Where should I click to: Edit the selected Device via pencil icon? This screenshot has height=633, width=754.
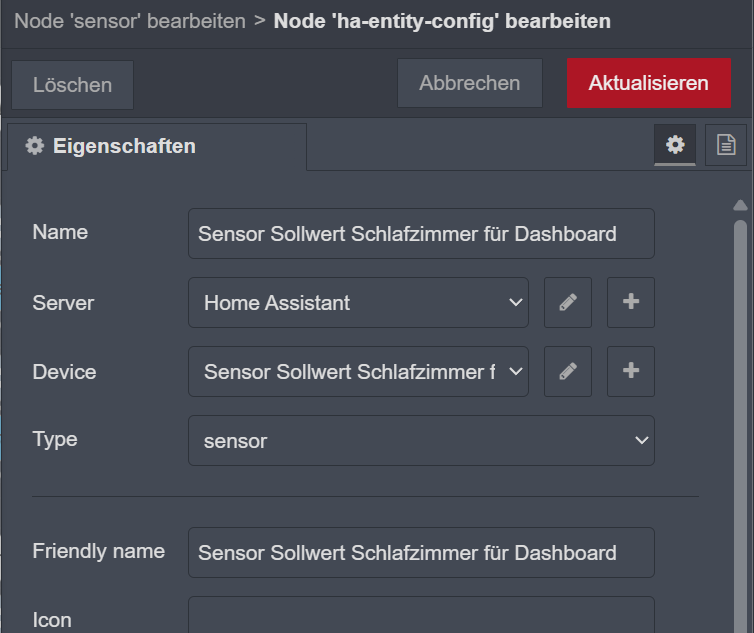(568, 371)
